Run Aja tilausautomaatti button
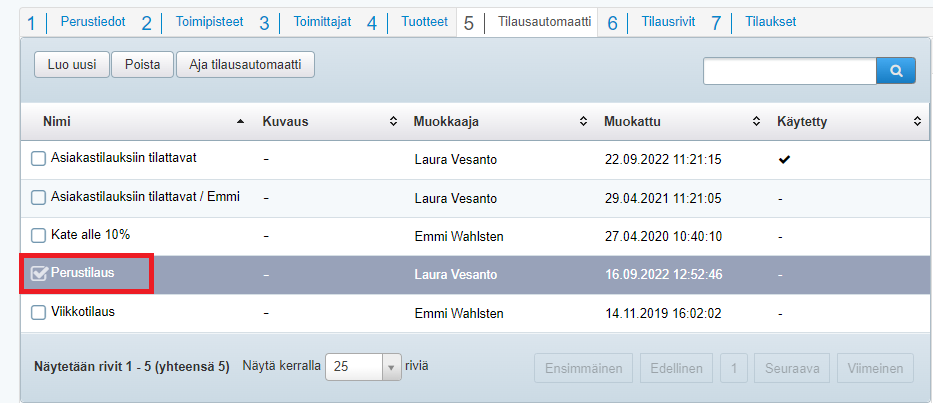933x403 pixels. tap(245, 64)
